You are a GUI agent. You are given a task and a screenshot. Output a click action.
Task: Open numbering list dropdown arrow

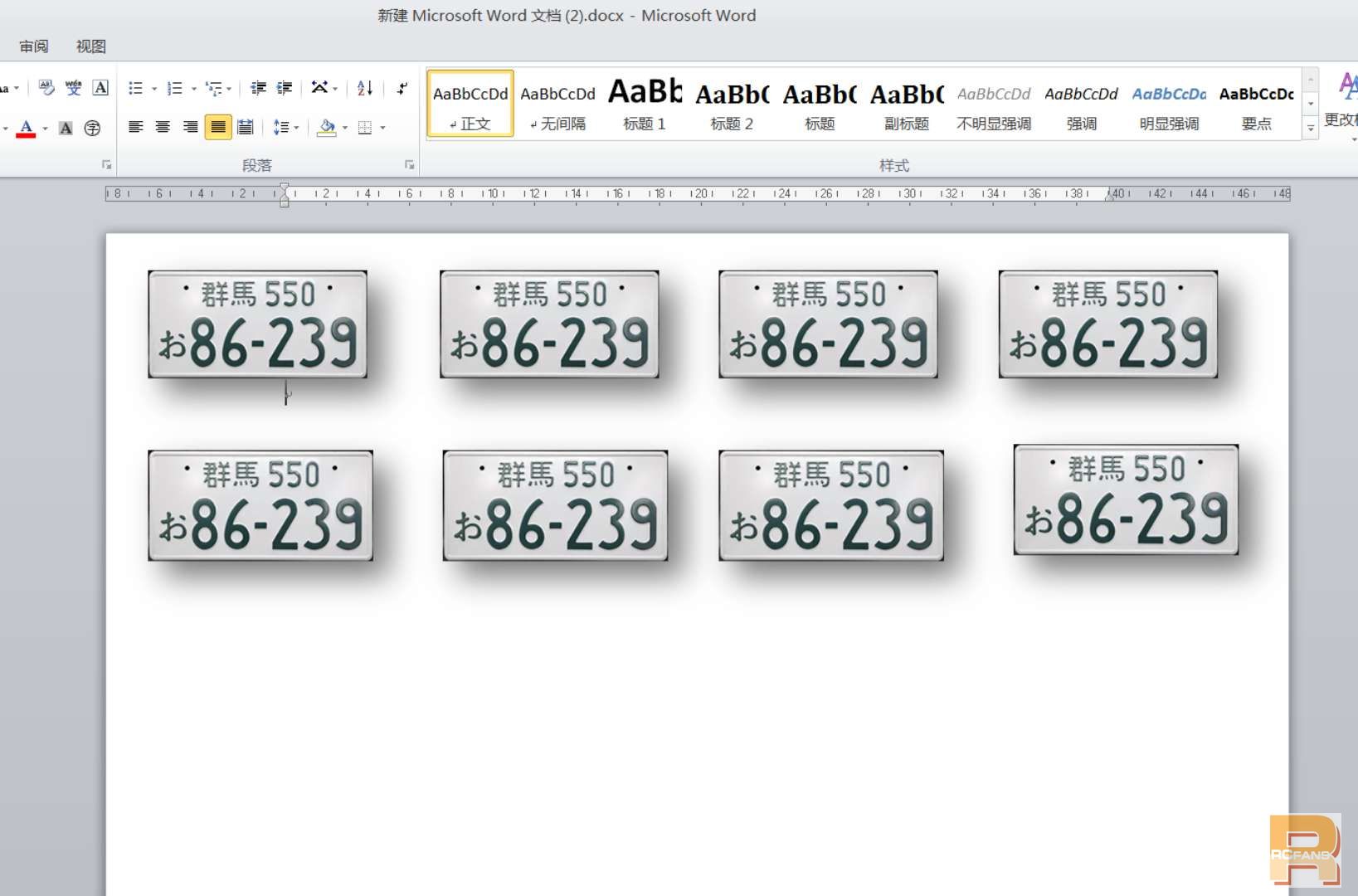(x=193, y=89)
